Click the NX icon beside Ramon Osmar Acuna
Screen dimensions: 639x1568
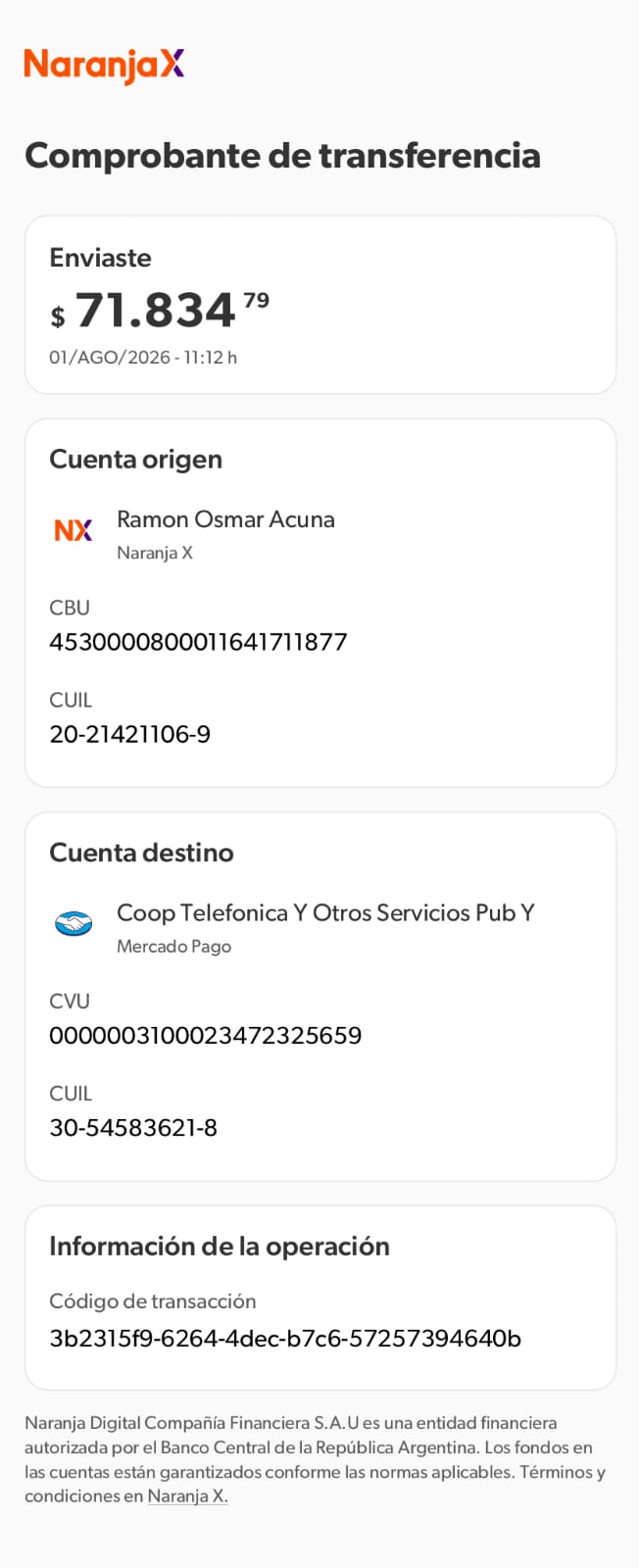pos(74,530)
